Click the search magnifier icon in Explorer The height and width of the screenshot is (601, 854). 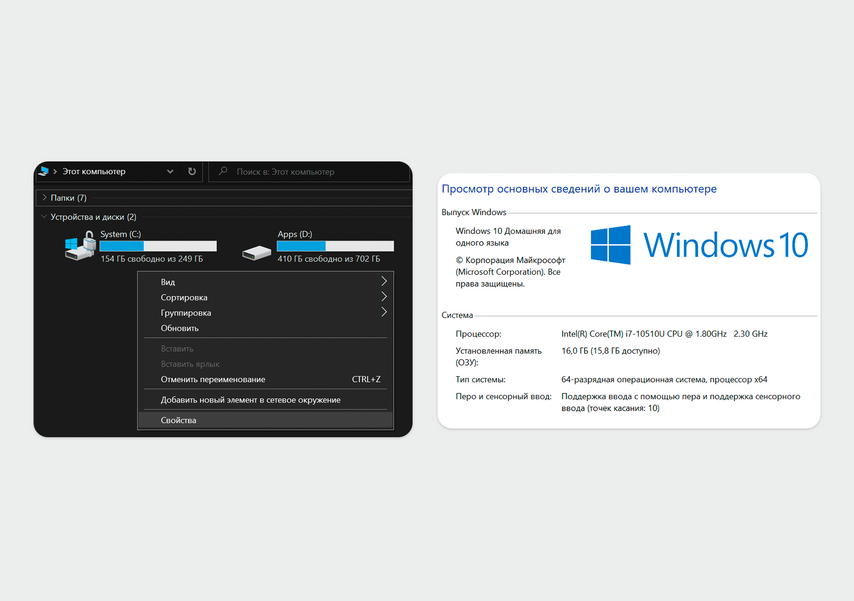point(223,171)
